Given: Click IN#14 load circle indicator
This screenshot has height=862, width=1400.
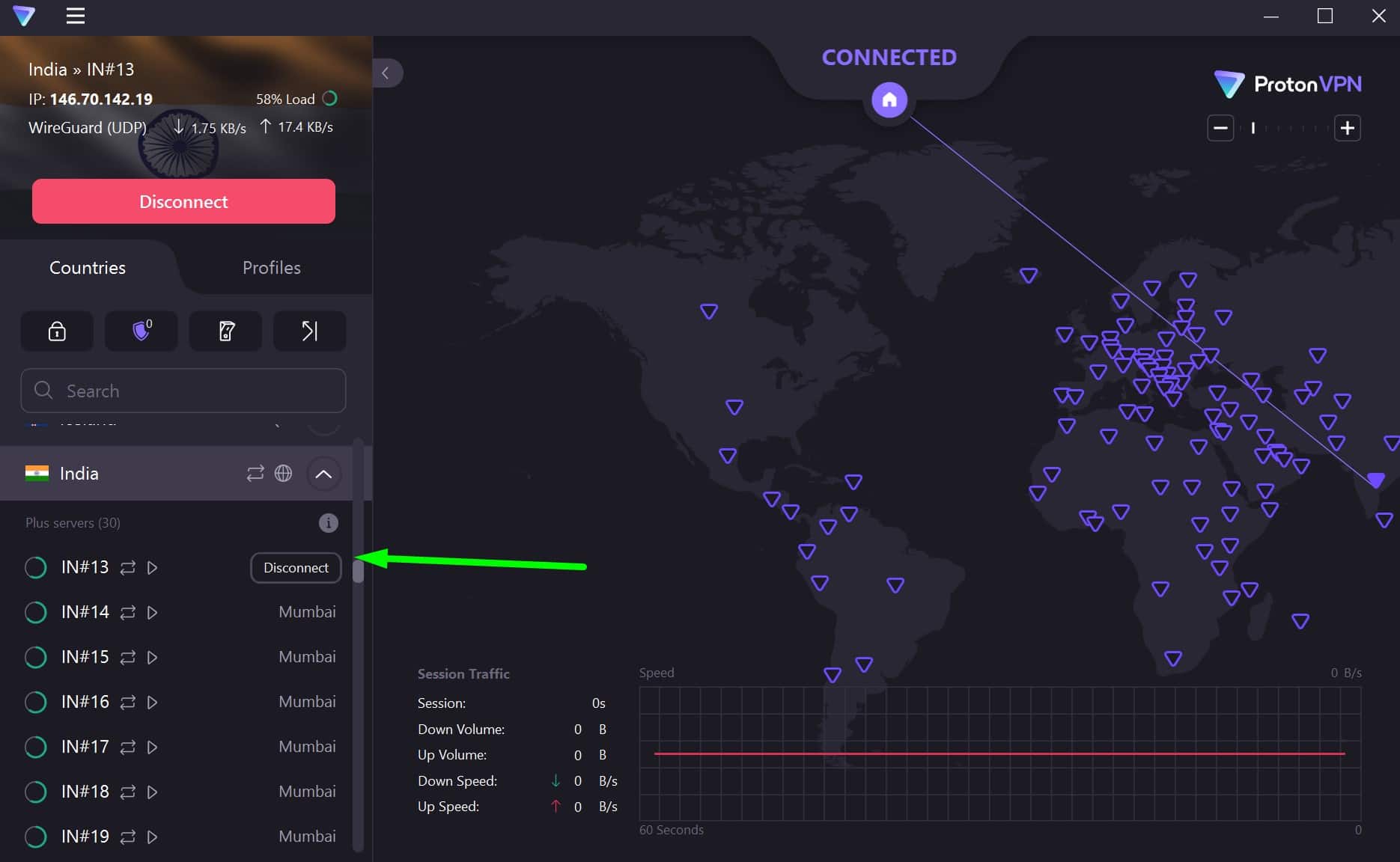Looking at the screenshot, I should (36, 613).
